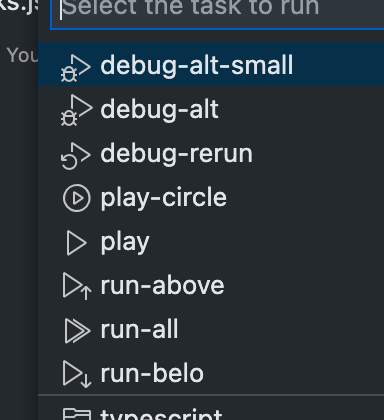Click the run-above arrow icon

point(77,286)
